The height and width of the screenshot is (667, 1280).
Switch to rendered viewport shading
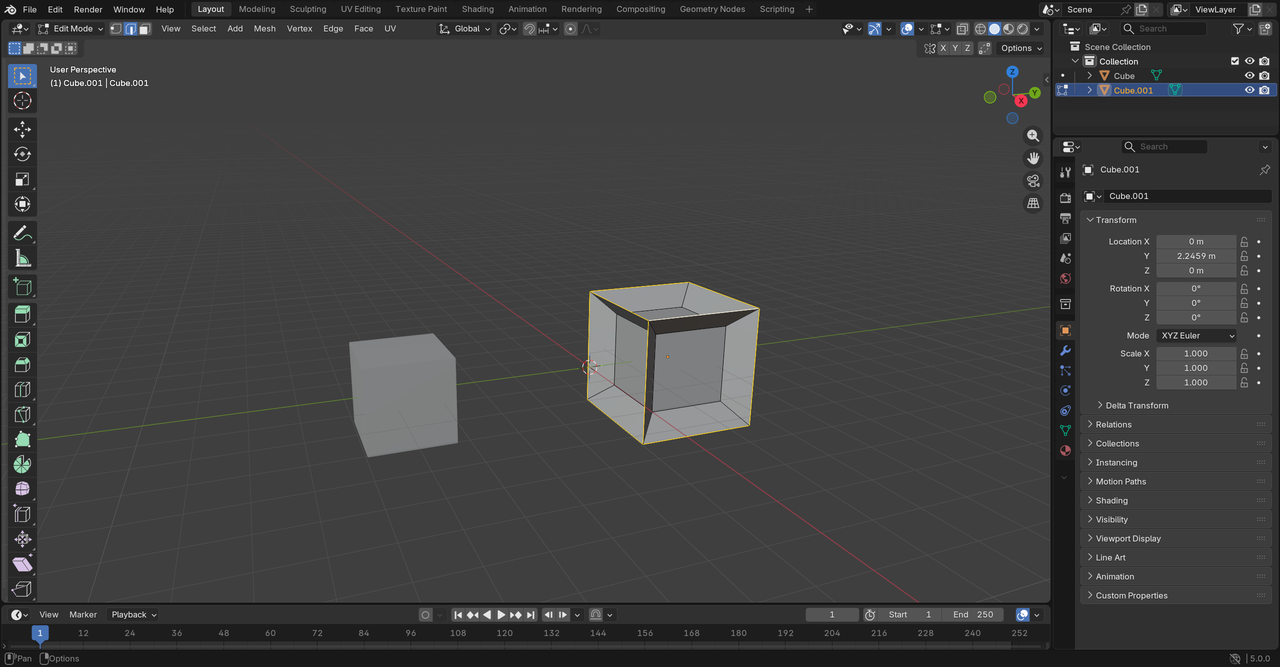(1023, 29)
